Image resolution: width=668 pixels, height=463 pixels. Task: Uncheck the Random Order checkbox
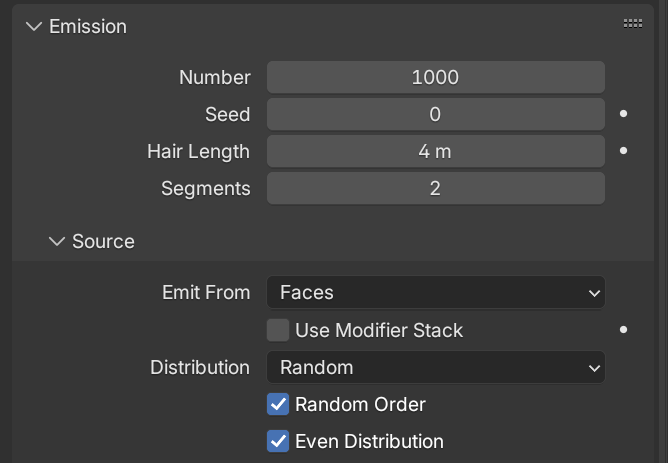(278, 404)
